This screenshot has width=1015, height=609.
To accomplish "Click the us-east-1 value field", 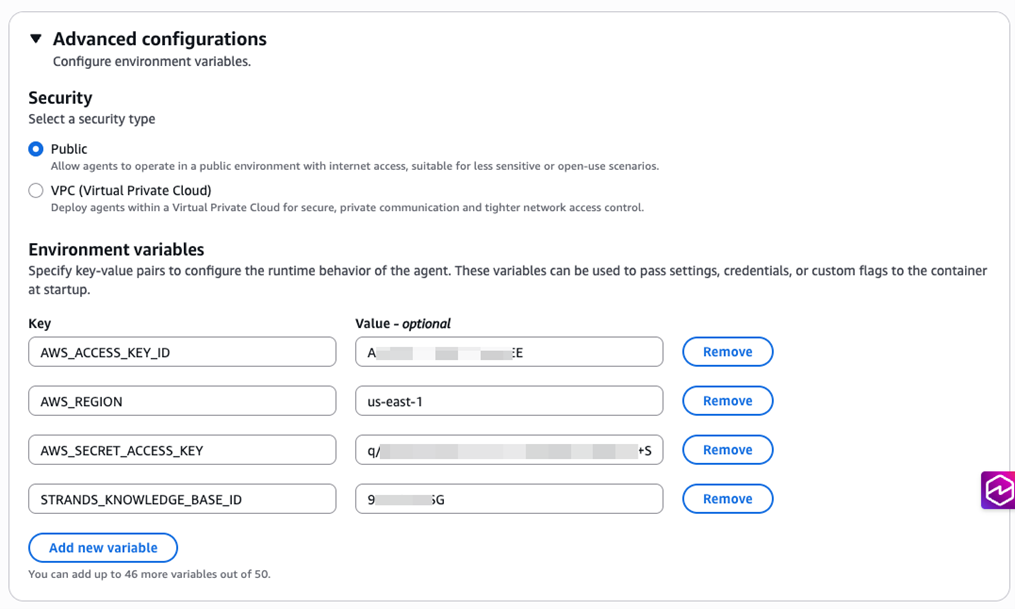I will (508, 401).
